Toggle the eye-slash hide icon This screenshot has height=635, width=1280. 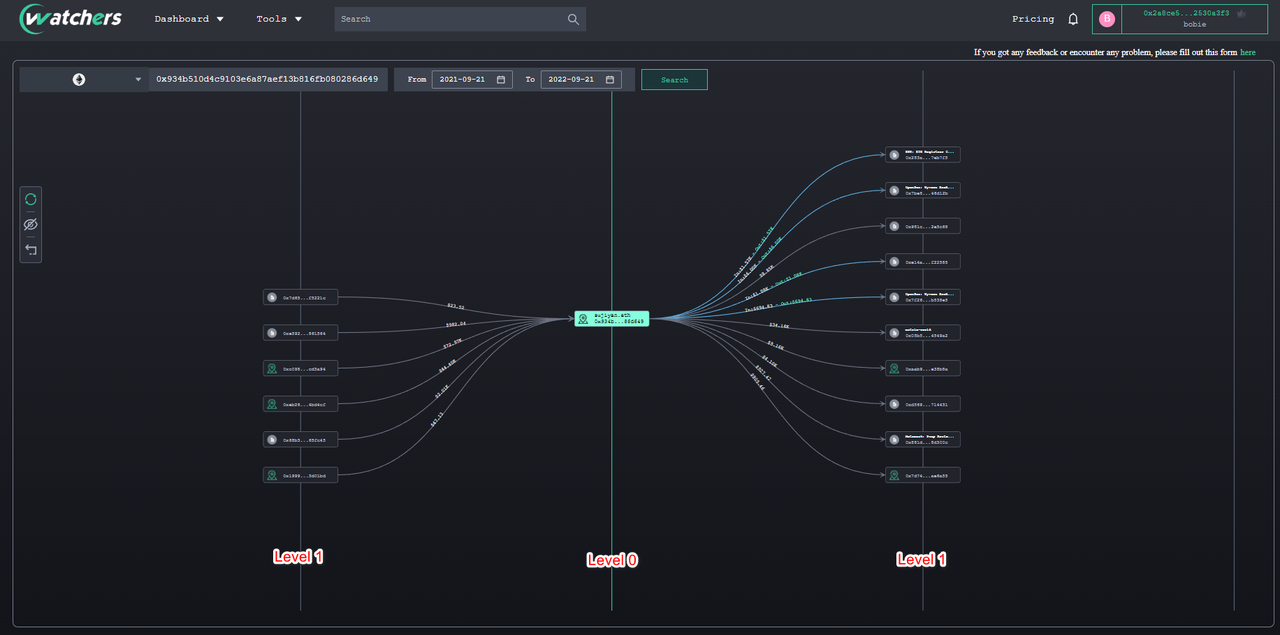click(31, 224)
